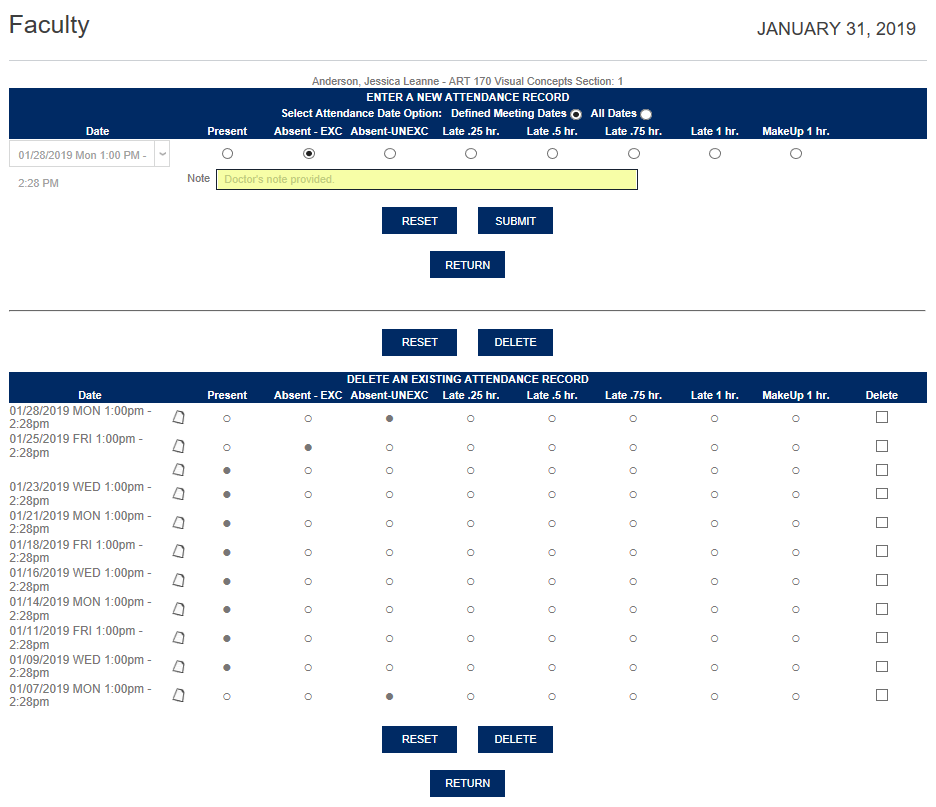Click the JANUARY 31, 2019 date text
Viewport: 936px width, 807px height.
click(x=836, y=29)
